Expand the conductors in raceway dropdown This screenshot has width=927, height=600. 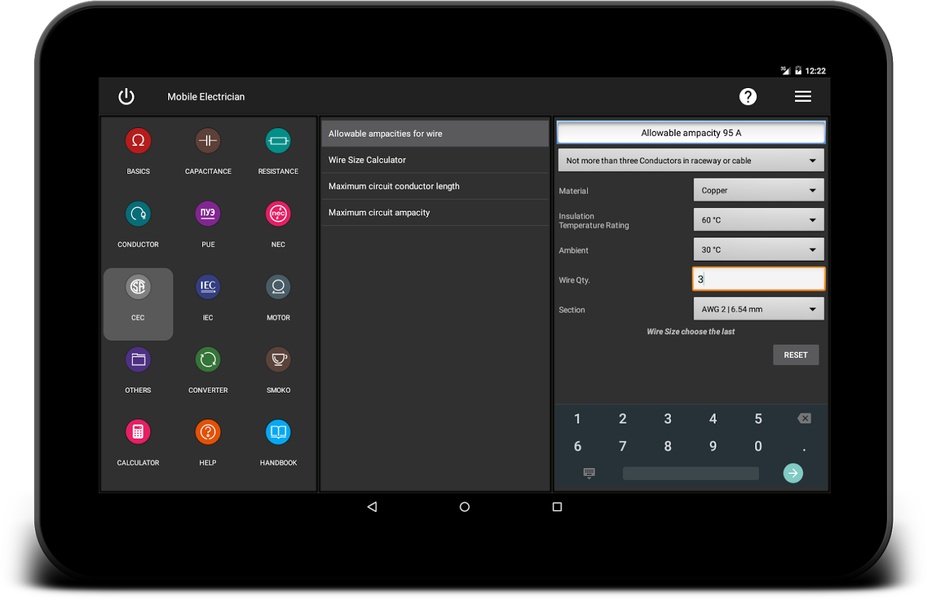click(691, 160)
